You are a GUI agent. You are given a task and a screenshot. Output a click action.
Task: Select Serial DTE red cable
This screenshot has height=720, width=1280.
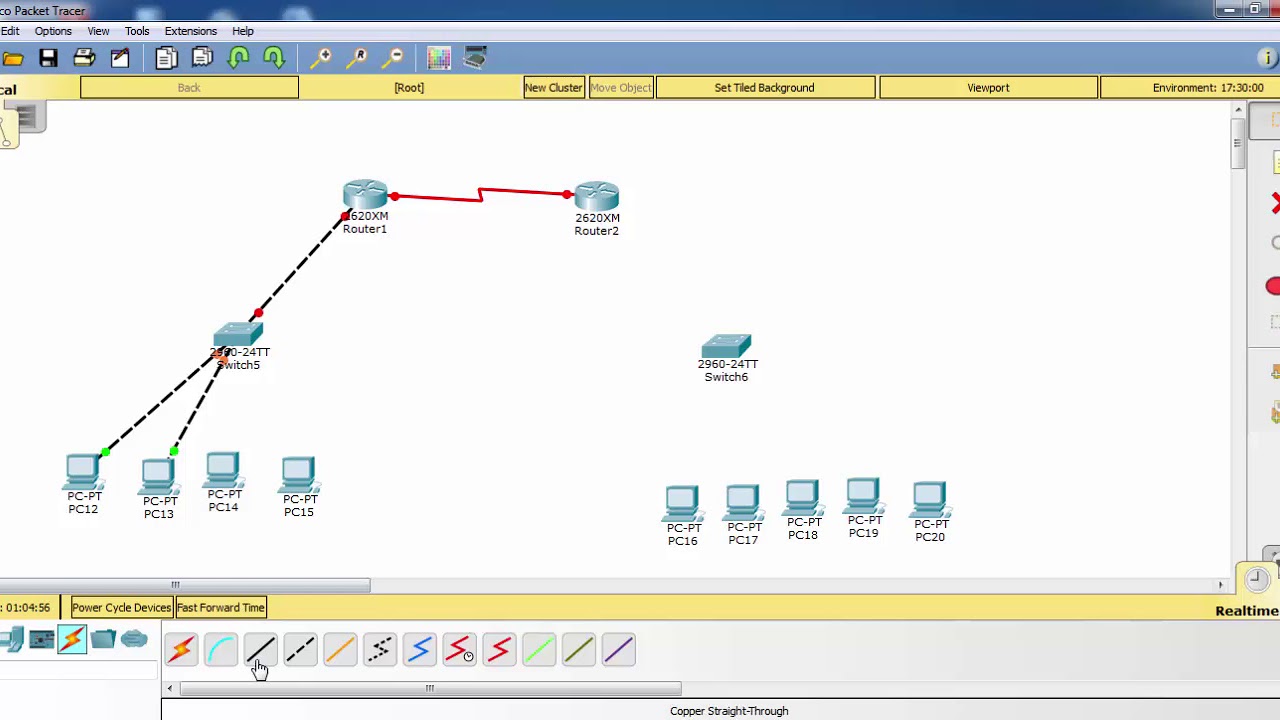(499, 651)
